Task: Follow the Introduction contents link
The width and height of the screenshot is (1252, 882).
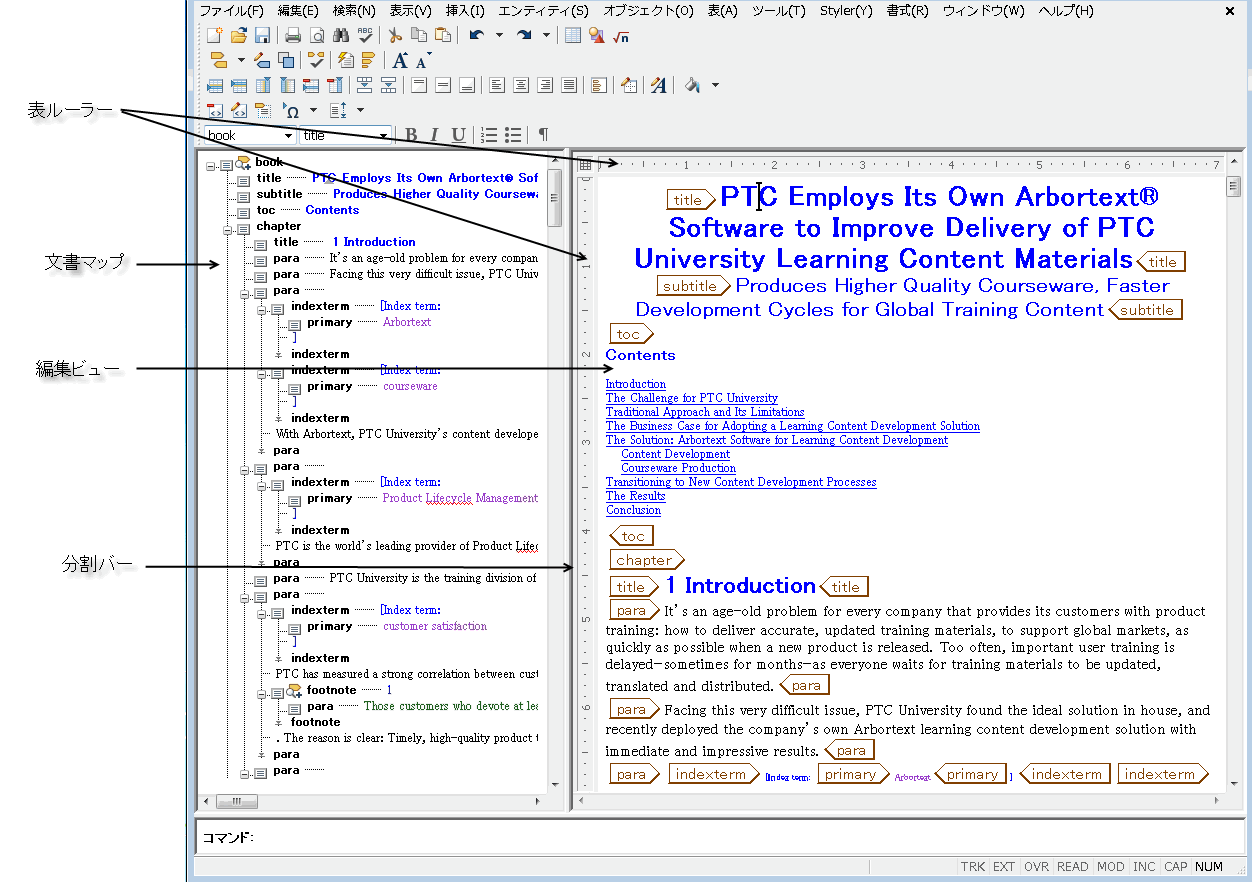Action: click(636, 384)
